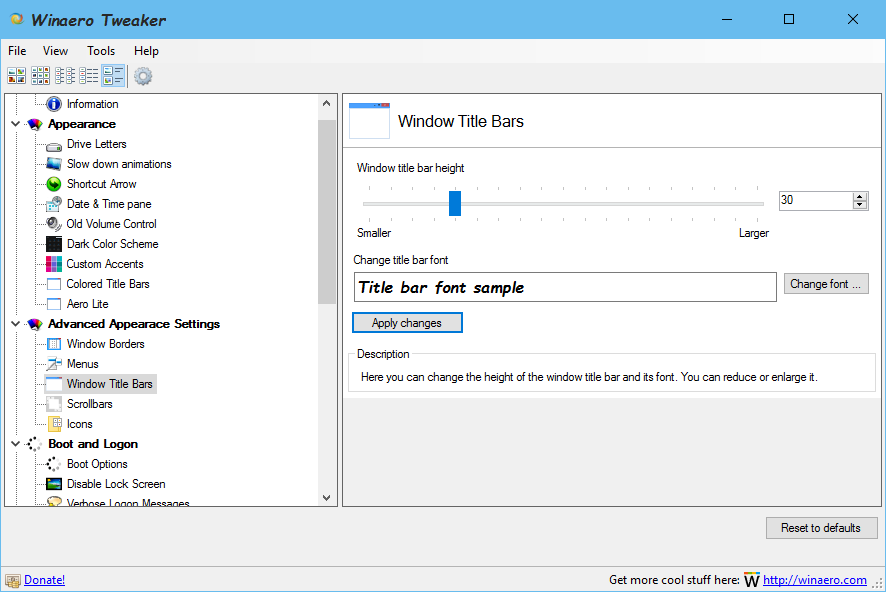This screenshot has height=592, width=886.
Task: Open the Tools menu
Action: point(101,51)
